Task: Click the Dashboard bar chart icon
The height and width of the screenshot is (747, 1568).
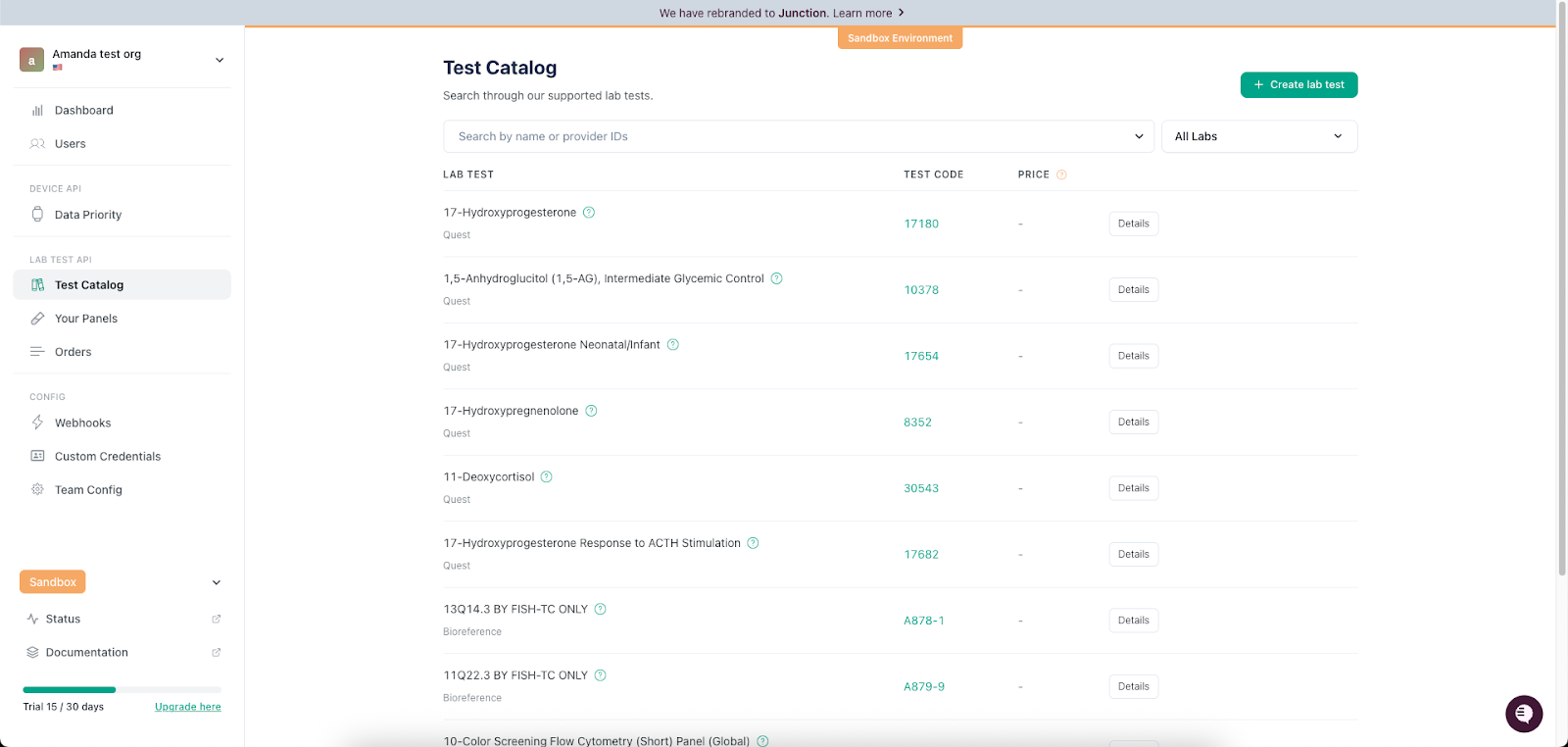Action: (37, 111)
